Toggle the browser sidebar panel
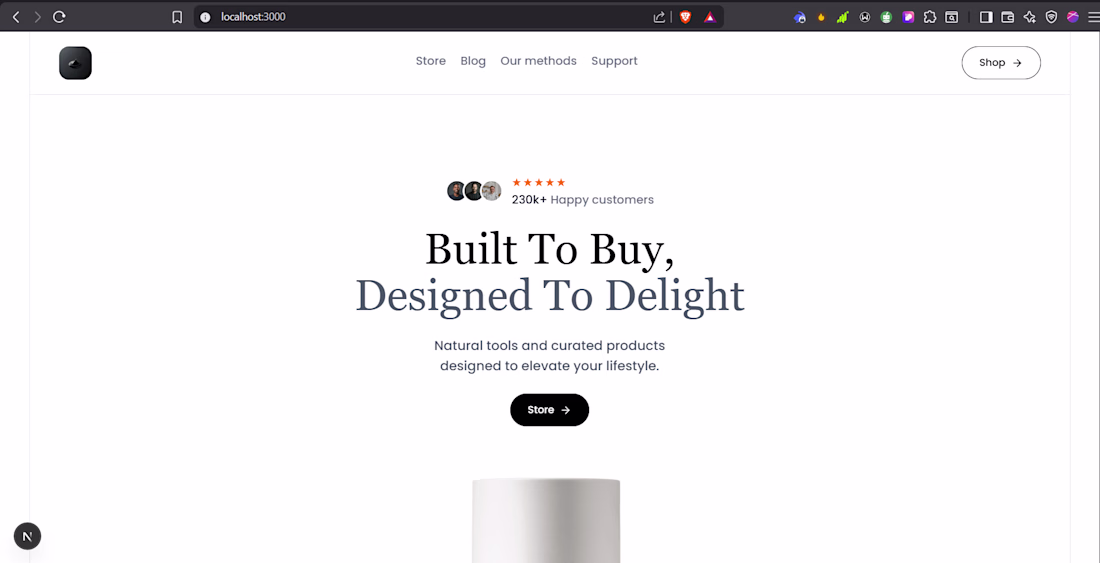Screen dimensions: 1100x563 [x=986, y=17]
